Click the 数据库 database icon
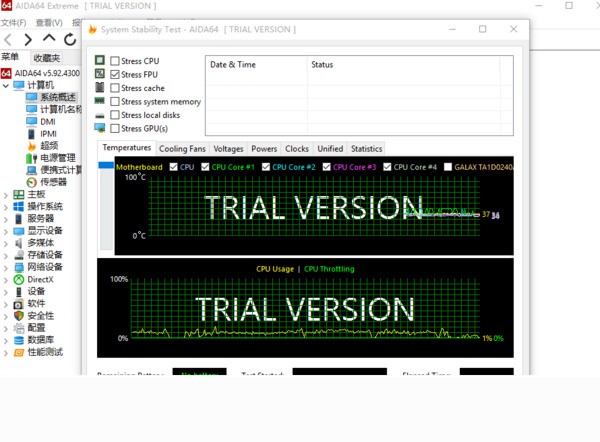The width and height of the screenshot is (600, 442). (x=18, y=340)
